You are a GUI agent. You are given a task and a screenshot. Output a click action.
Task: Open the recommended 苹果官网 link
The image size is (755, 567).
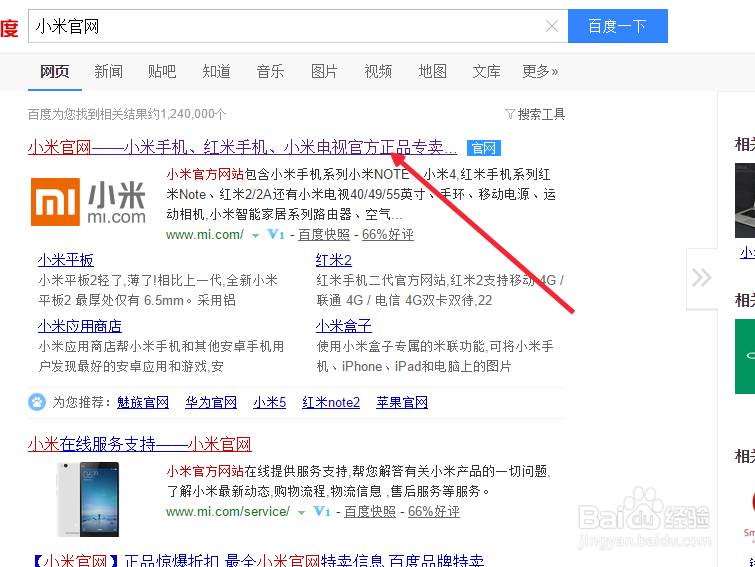coord(402,402)
